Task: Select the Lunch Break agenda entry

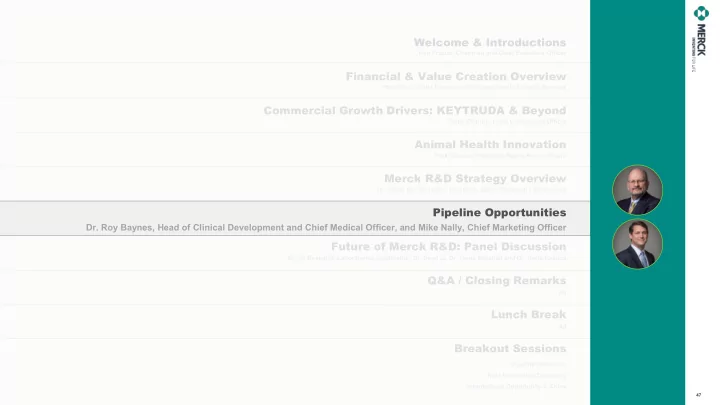Action: coord(528,315)
